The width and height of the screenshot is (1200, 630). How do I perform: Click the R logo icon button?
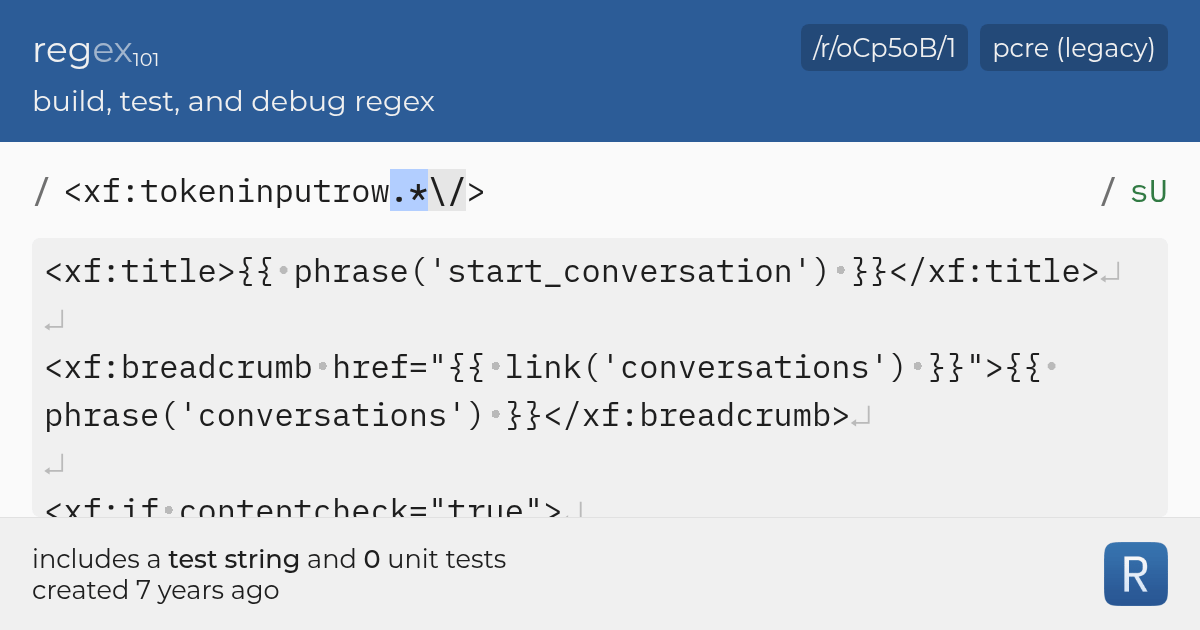tap(1135, 573)
